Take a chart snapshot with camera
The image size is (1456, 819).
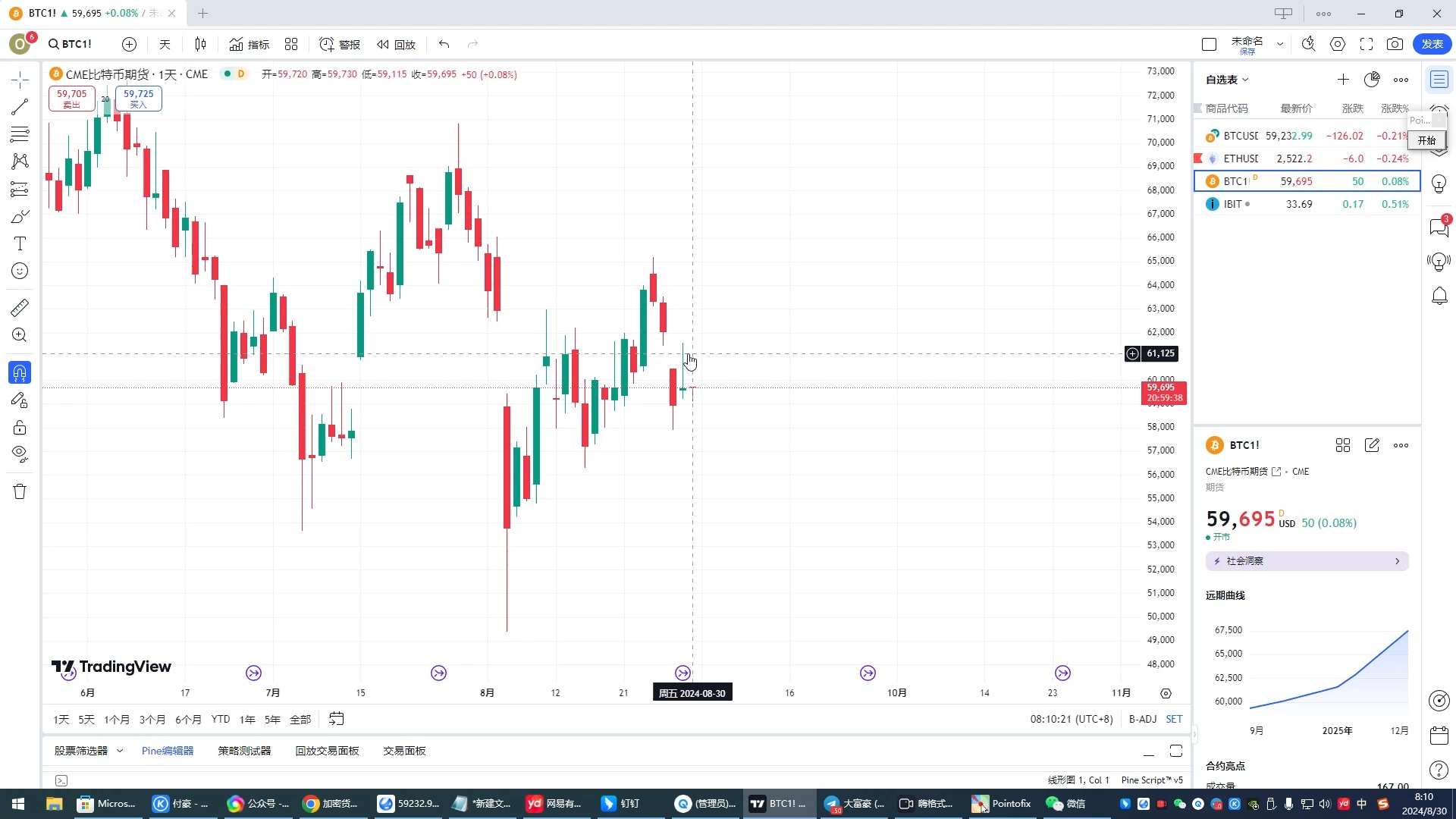click(x=1395, y=44)
